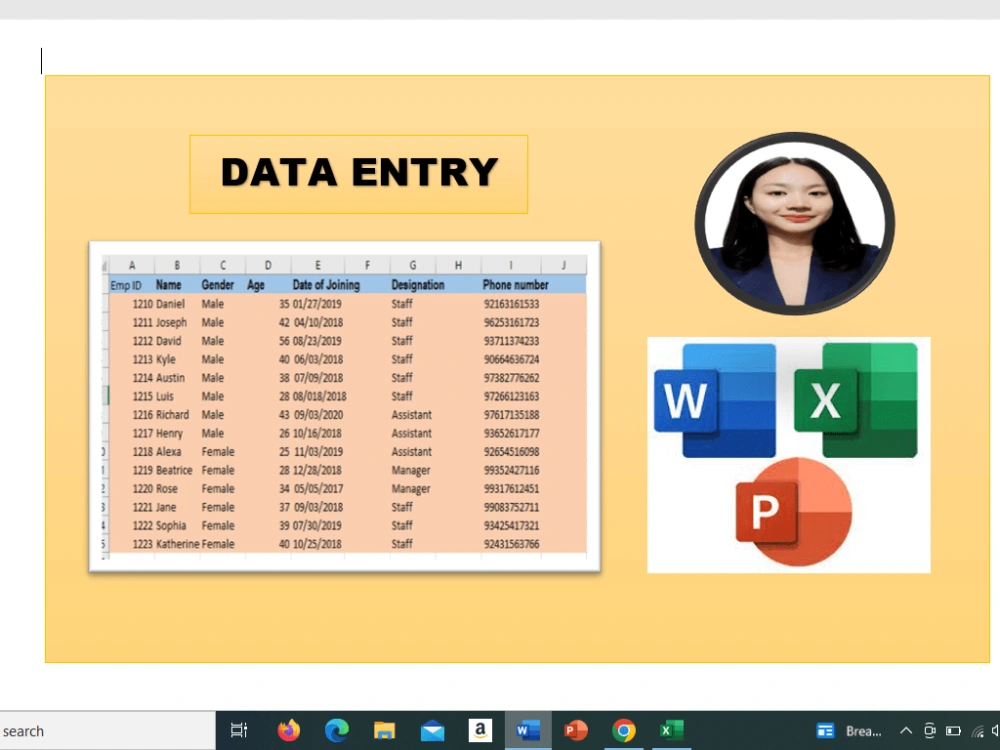1000x750 pixels.
Task: Switch to Excel from the taskbar
Action: (x=672, y=730)
